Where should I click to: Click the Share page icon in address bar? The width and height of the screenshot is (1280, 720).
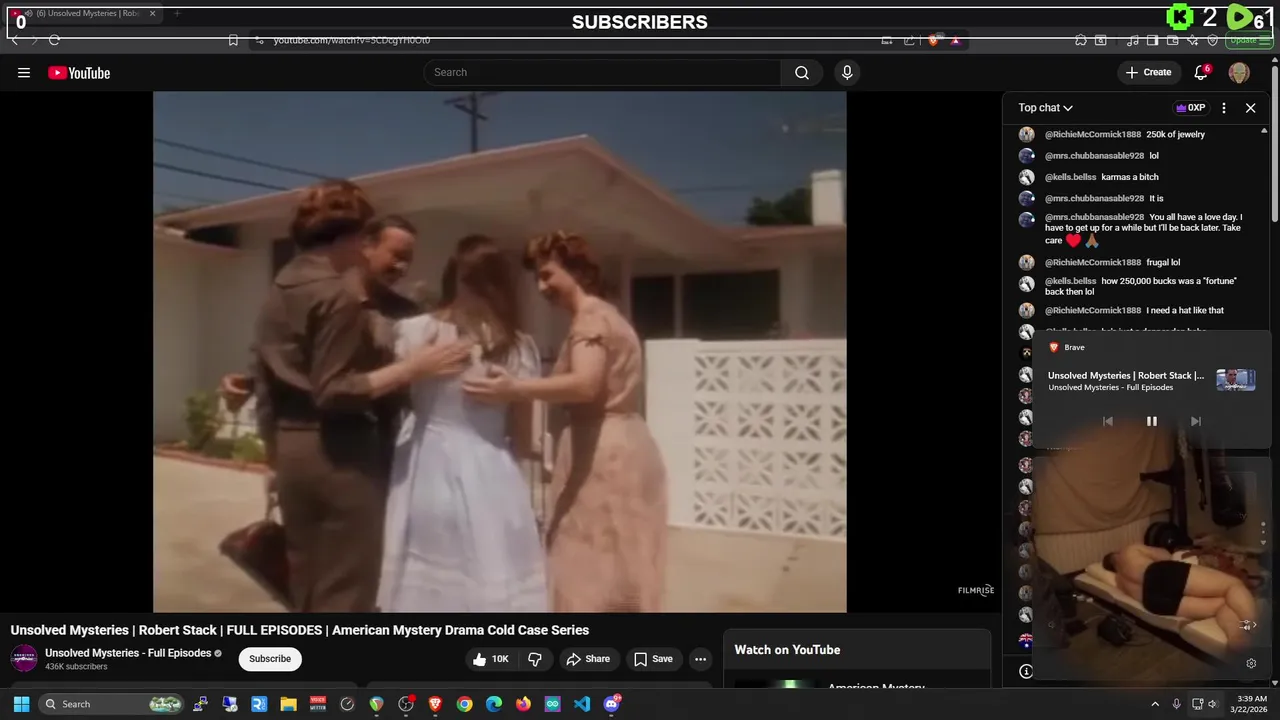click(909, 40)
